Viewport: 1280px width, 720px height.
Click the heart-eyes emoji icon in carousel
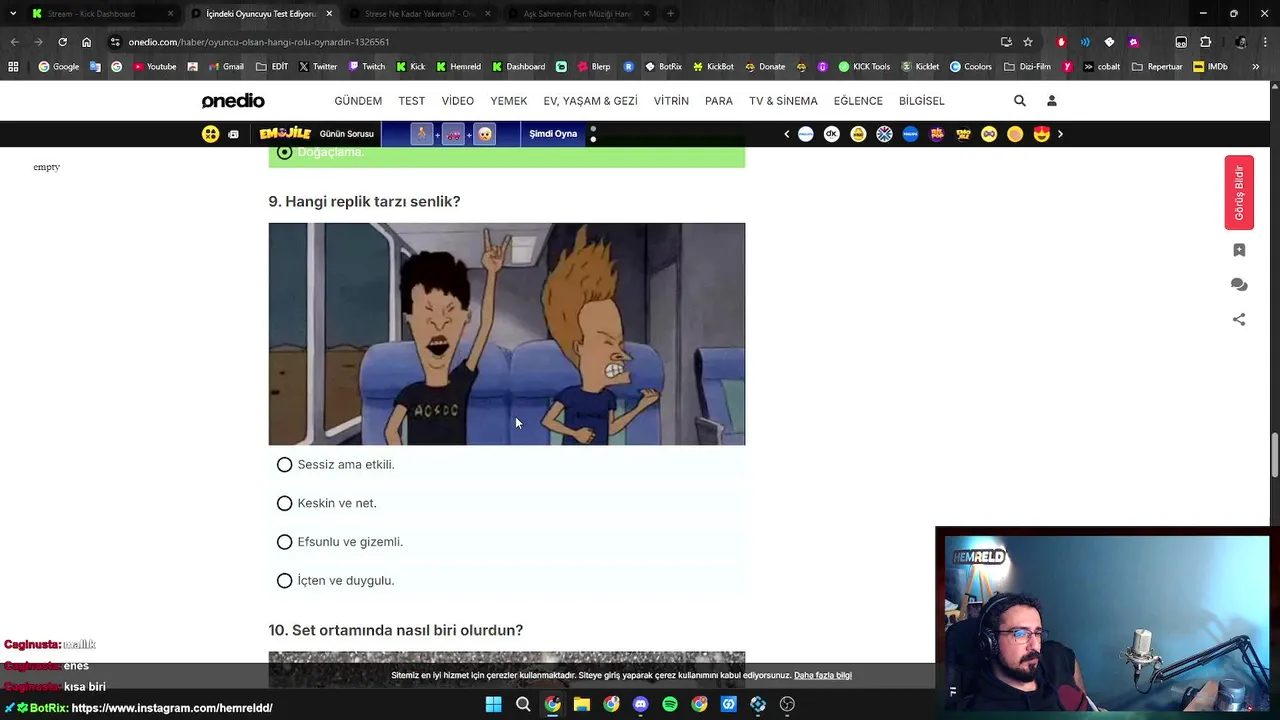click(x=1042, y=134)
